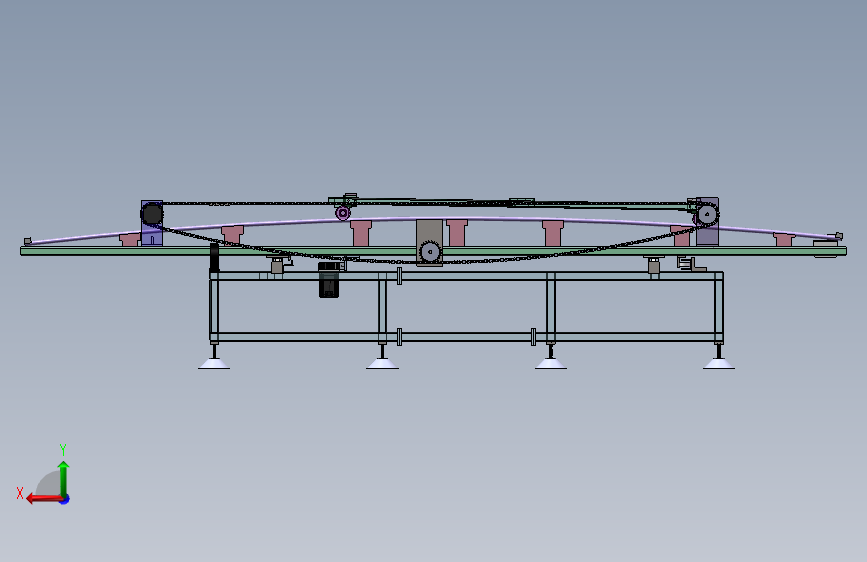This screenshot has height=562, width=867.
Task: Select the black vertical post at frame's left
Action: point(214,258)
